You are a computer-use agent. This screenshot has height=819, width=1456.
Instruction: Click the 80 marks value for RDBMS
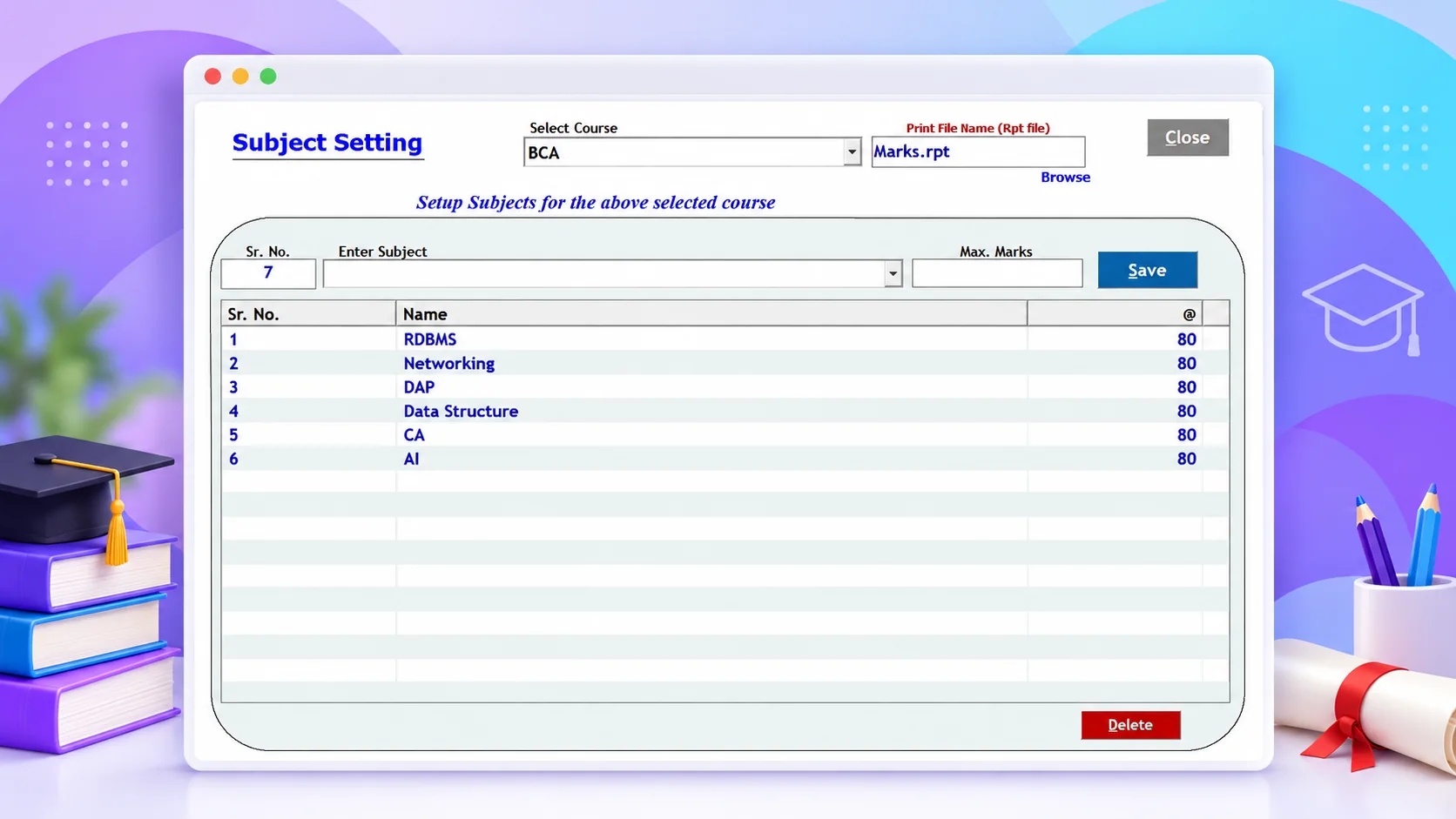click(1186, 339)
